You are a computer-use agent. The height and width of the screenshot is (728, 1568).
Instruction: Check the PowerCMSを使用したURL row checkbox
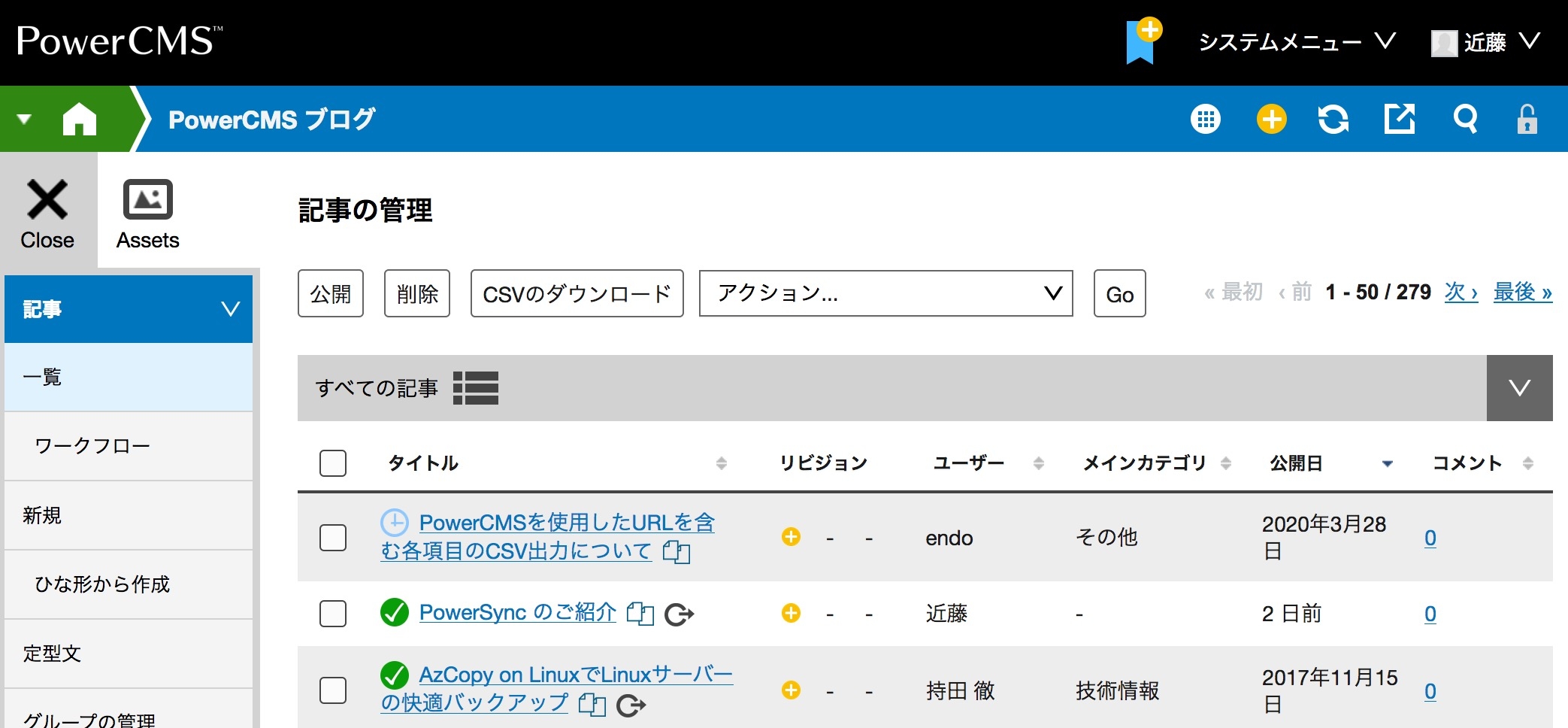pos(333,538)
